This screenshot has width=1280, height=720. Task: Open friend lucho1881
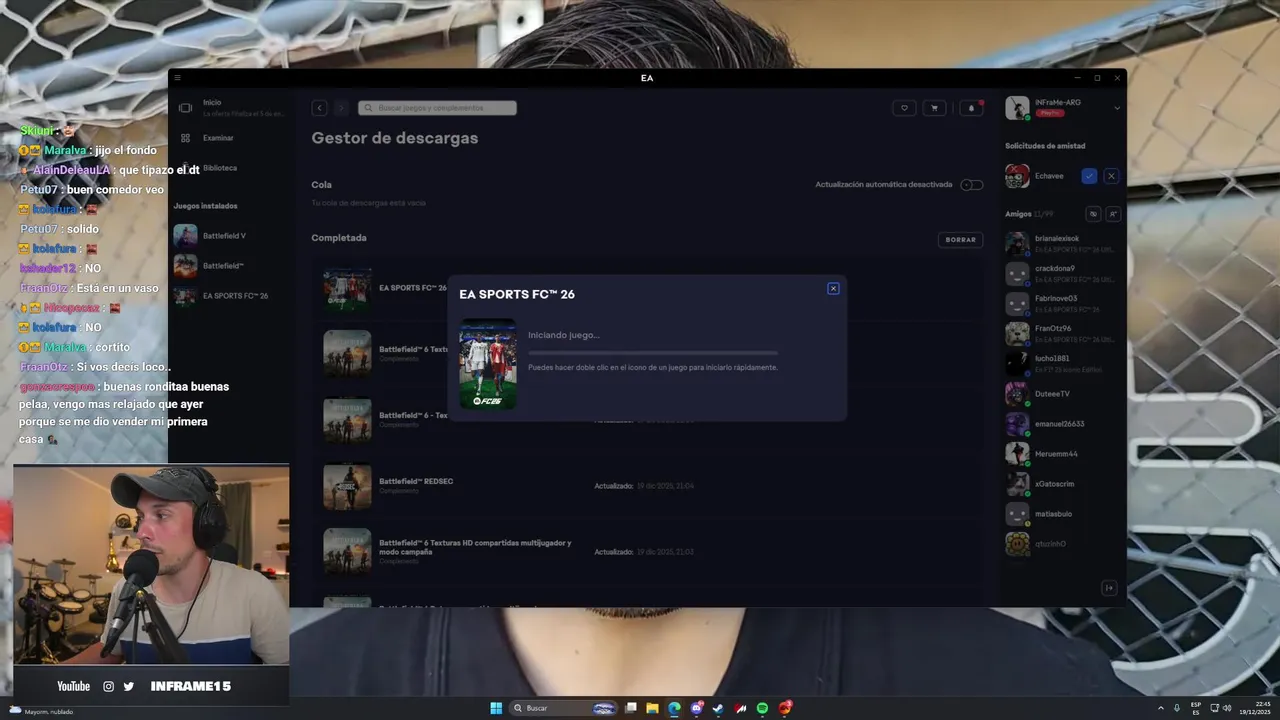(1062, 364)
